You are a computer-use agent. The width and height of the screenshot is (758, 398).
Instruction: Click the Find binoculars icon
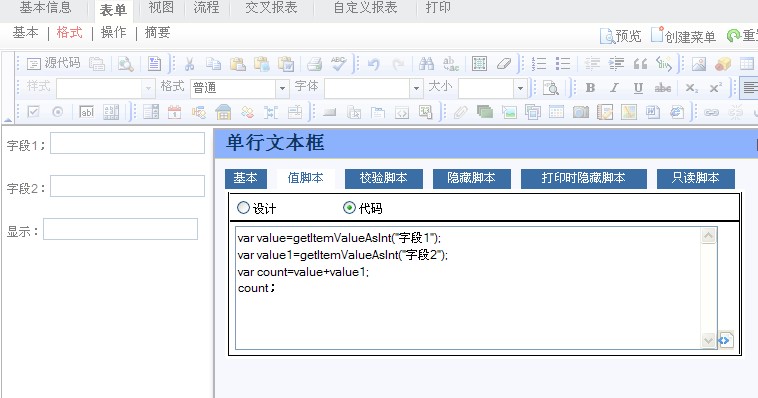click(426, 64)
